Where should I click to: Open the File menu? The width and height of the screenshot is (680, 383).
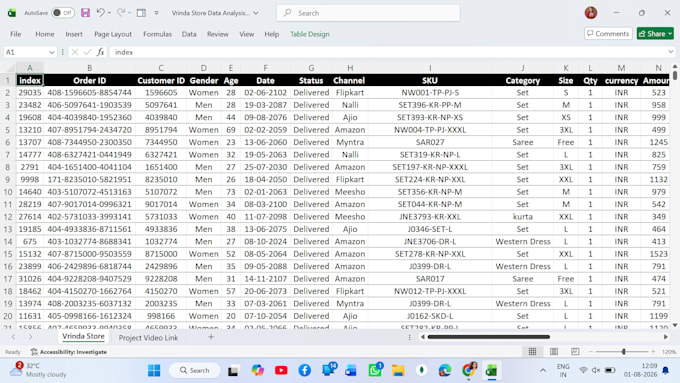coord(16,34)
